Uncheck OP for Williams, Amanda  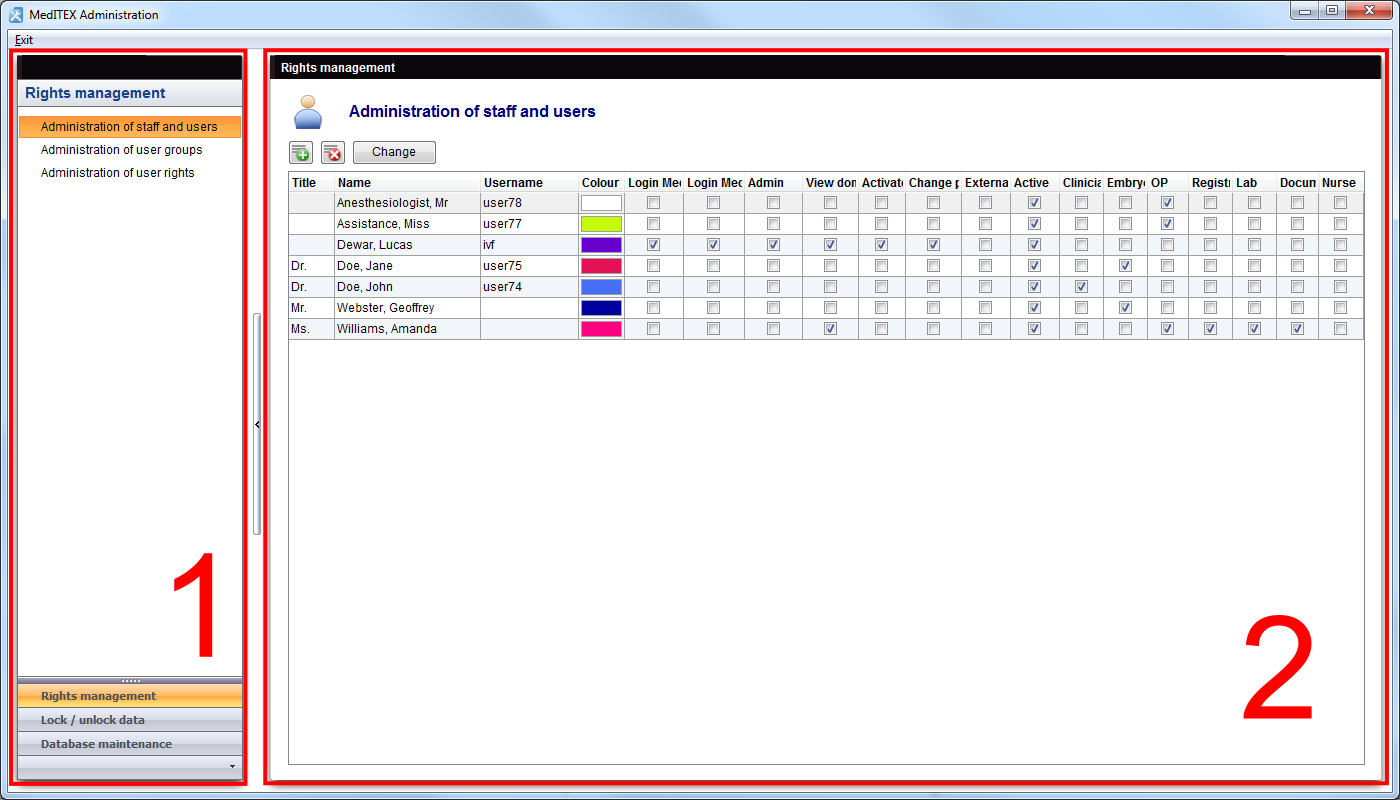click(1167, 329)
